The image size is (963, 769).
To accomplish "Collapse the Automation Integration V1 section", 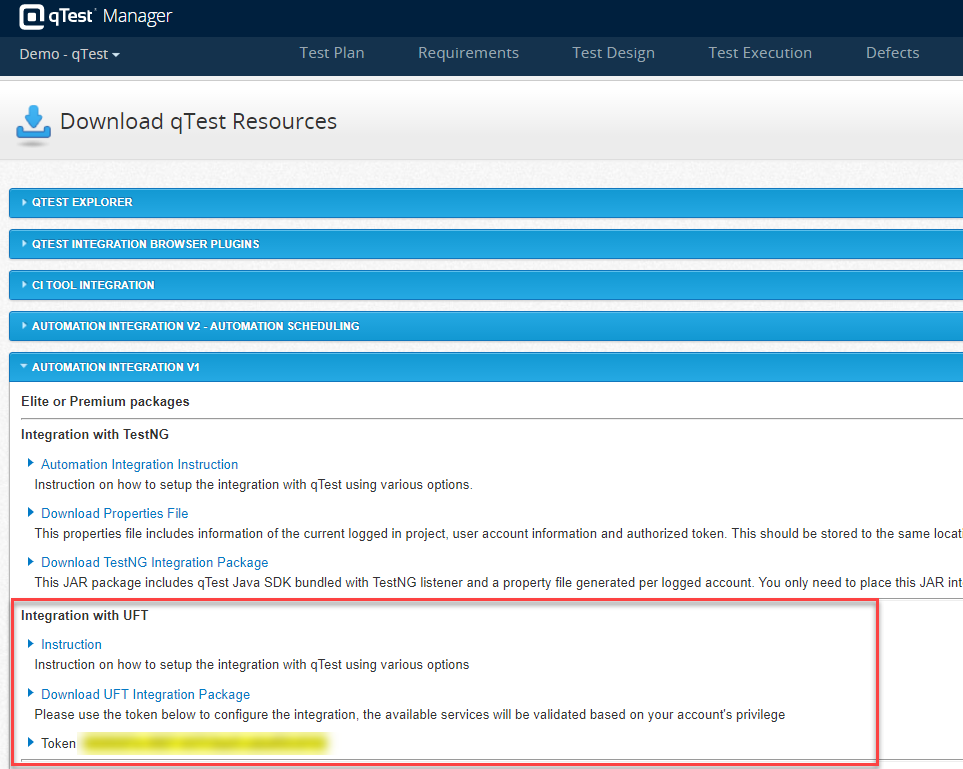I will (115, 367).
